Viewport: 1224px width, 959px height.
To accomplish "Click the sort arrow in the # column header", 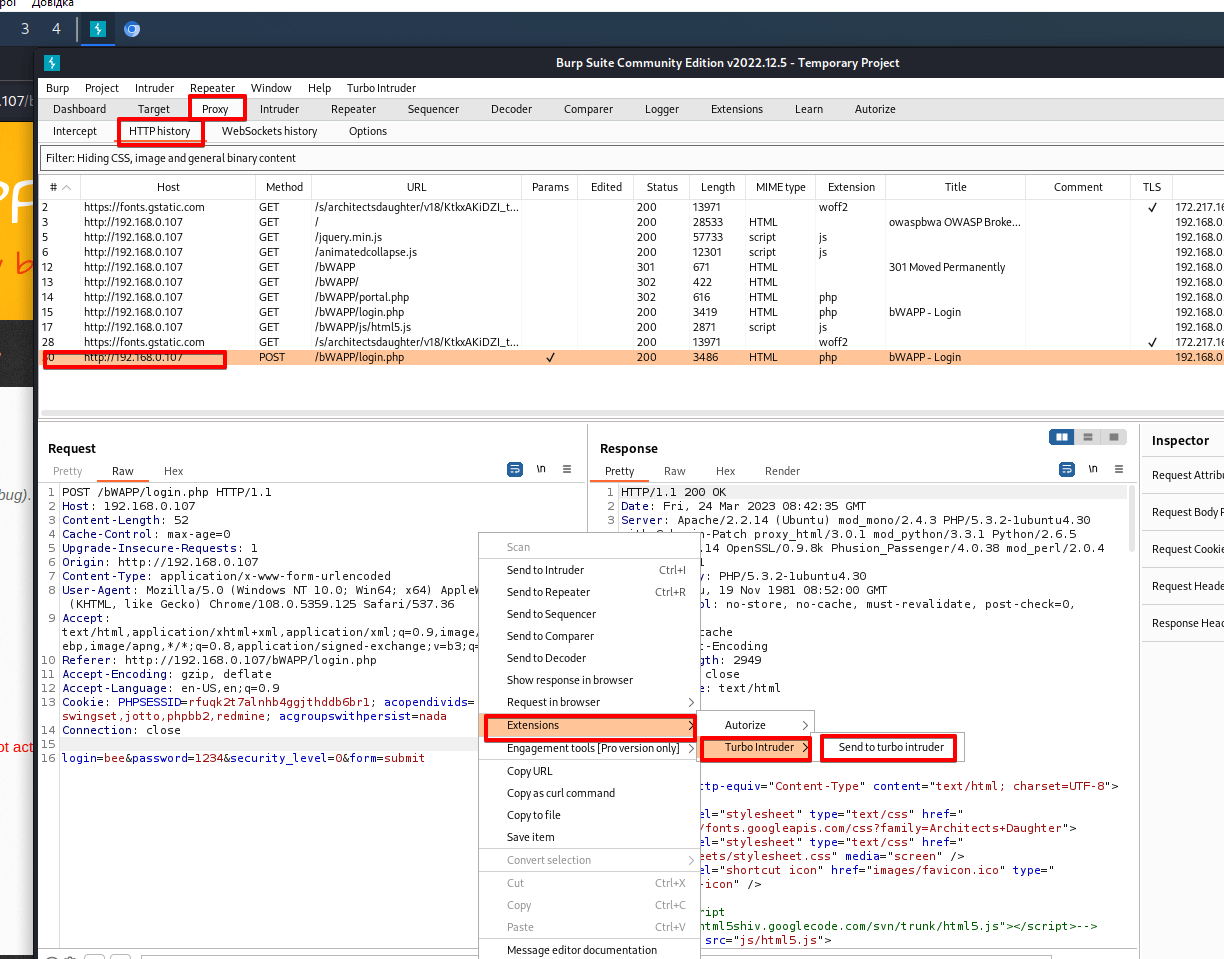I will [66, 187].
